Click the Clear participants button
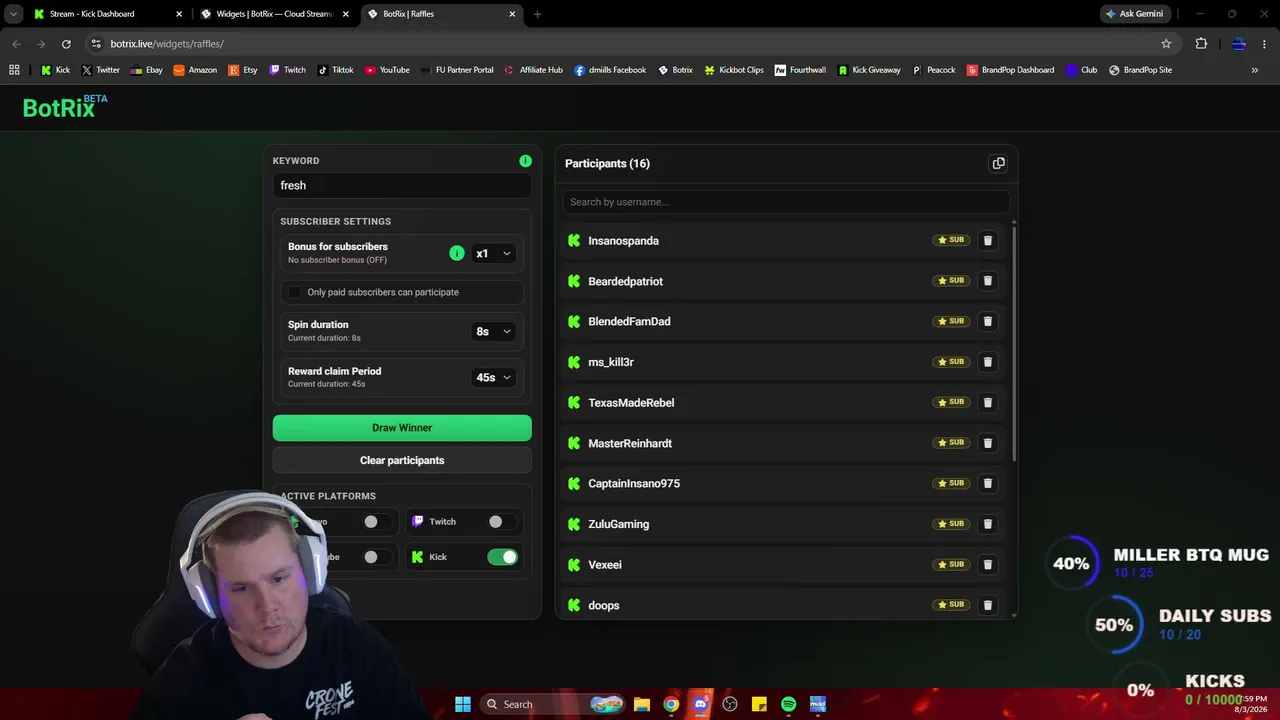This screenshot has height=720, width=1280. [402, 460]
